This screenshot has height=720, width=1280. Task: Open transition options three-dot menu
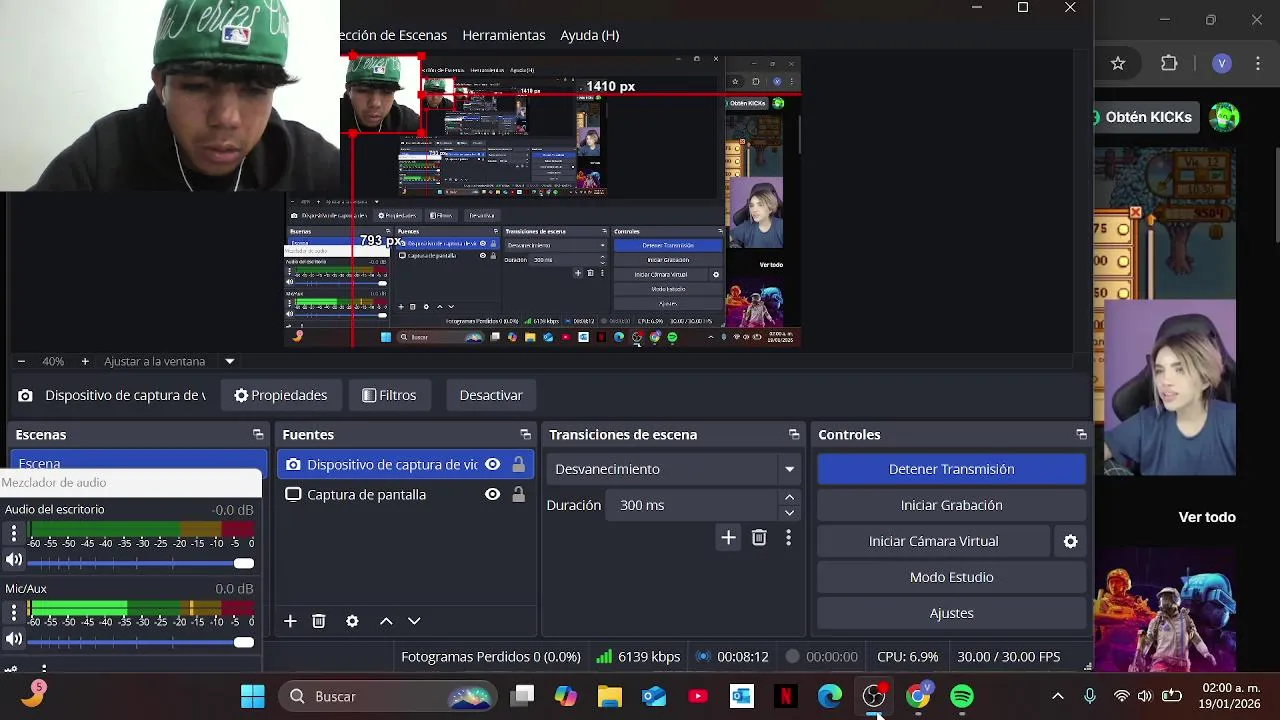click(x=788, y=538)
